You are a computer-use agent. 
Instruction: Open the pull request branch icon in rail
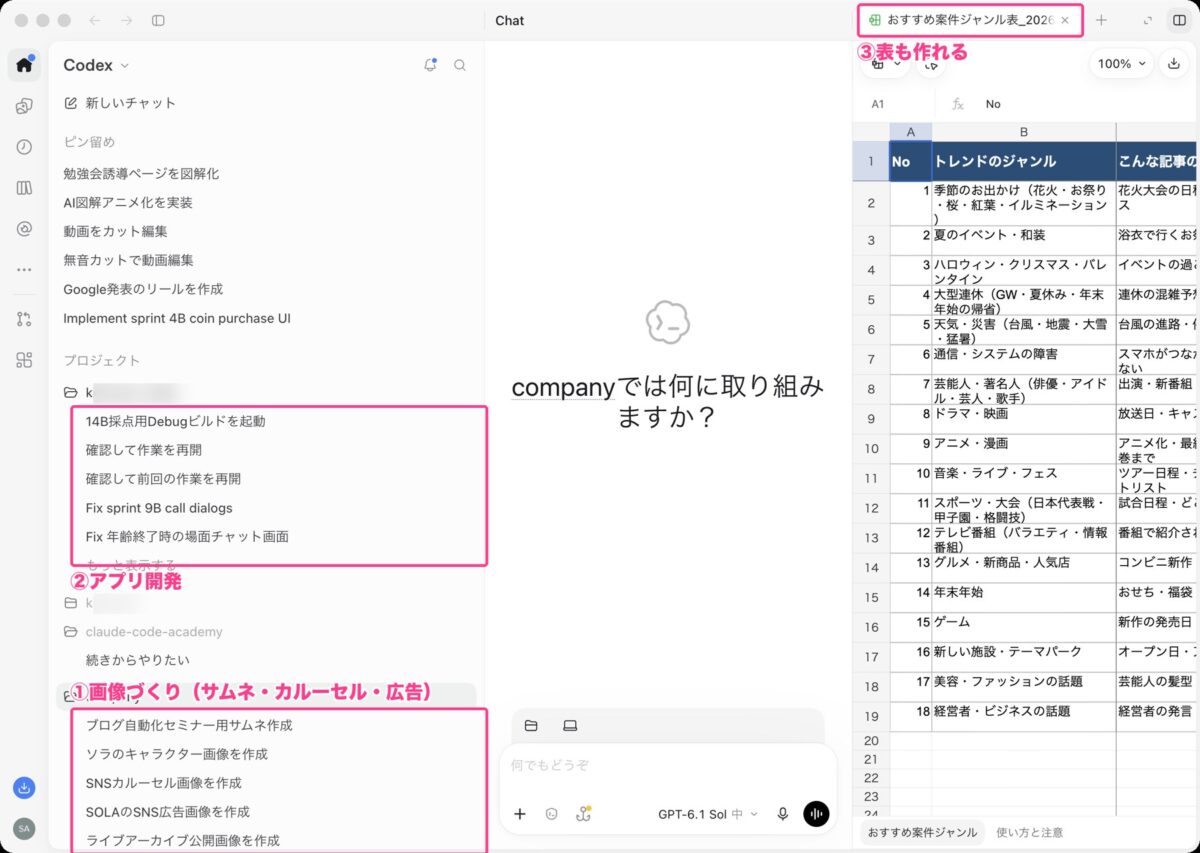(24, 319)
